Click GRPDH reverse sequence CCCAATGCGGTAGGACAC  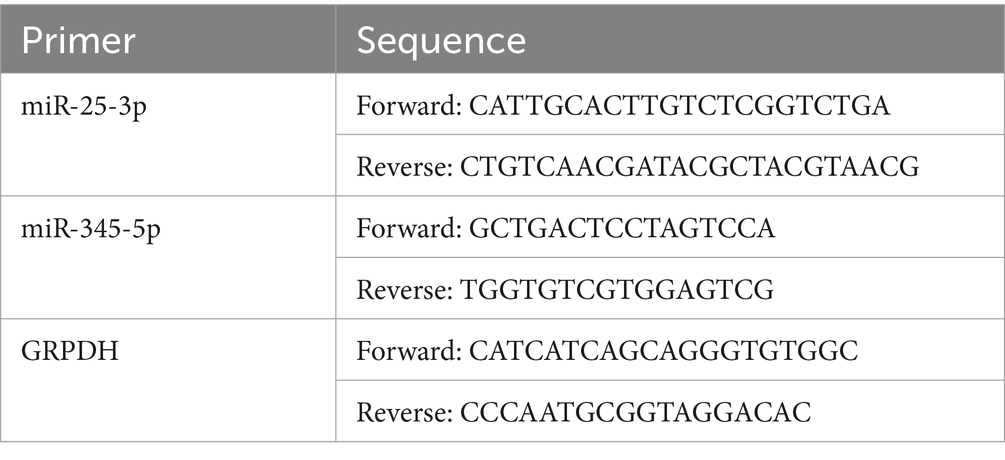pyautogui.click(x=635, y=412)
